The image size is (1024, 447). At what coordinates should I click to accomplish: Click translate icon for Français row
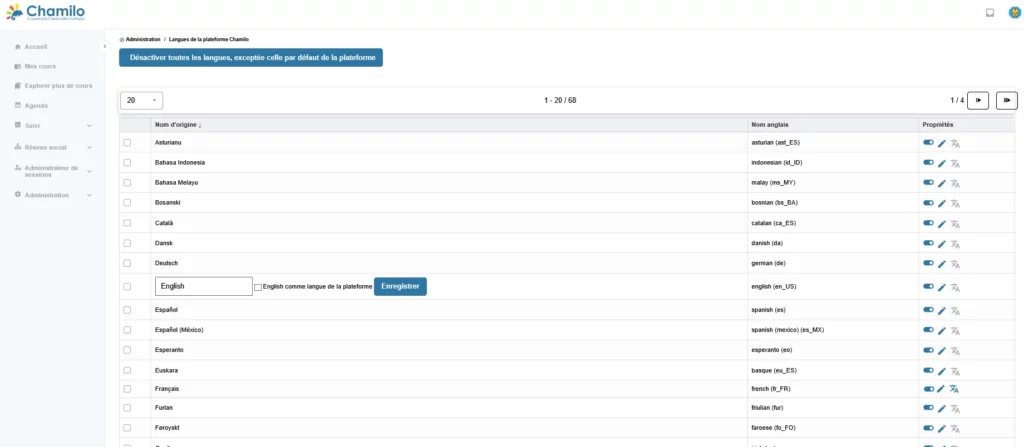955,389
